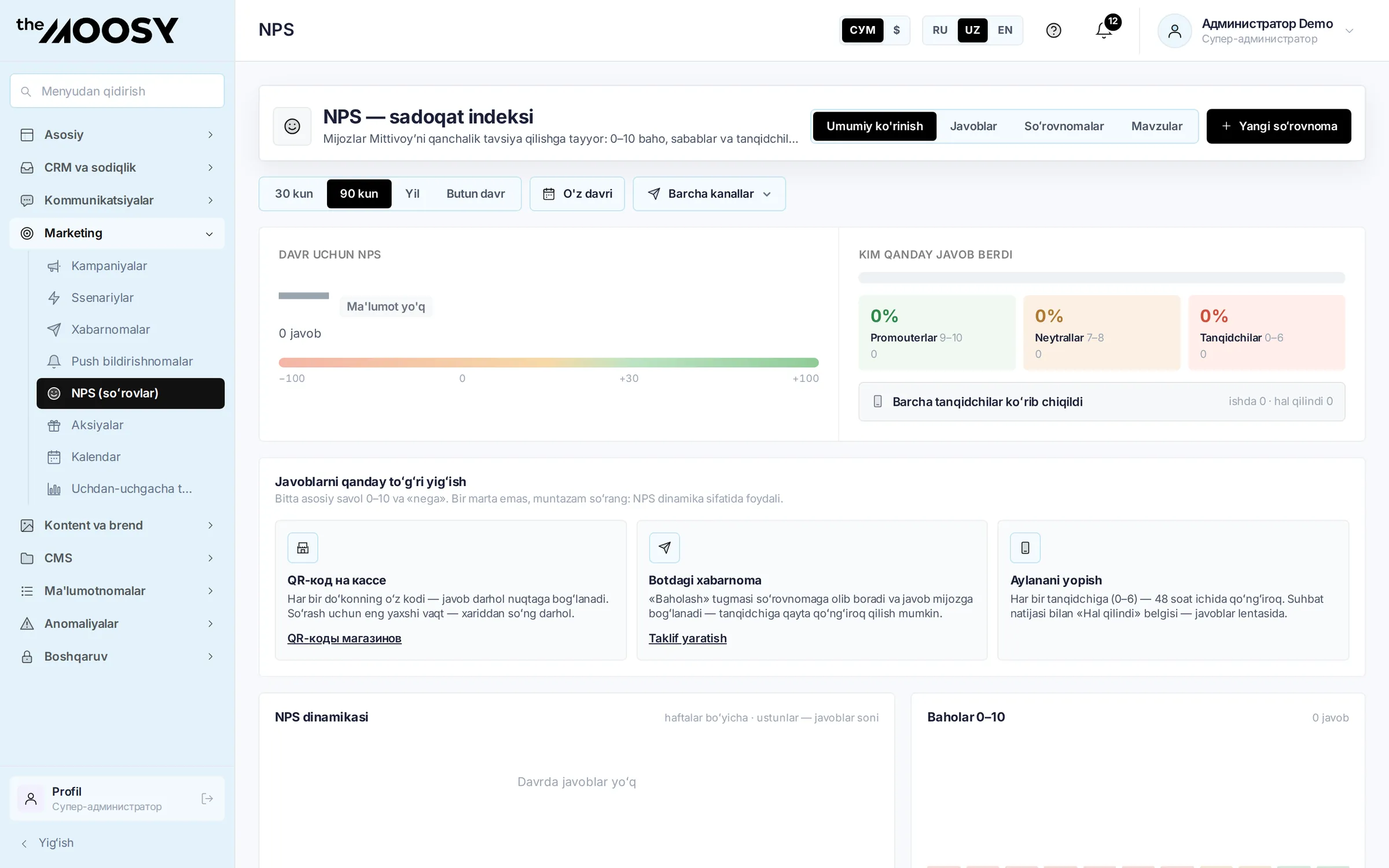
Task: Click Yangi so'rovnoma button
Action: pyautogui.click(x=1278, y=126)
